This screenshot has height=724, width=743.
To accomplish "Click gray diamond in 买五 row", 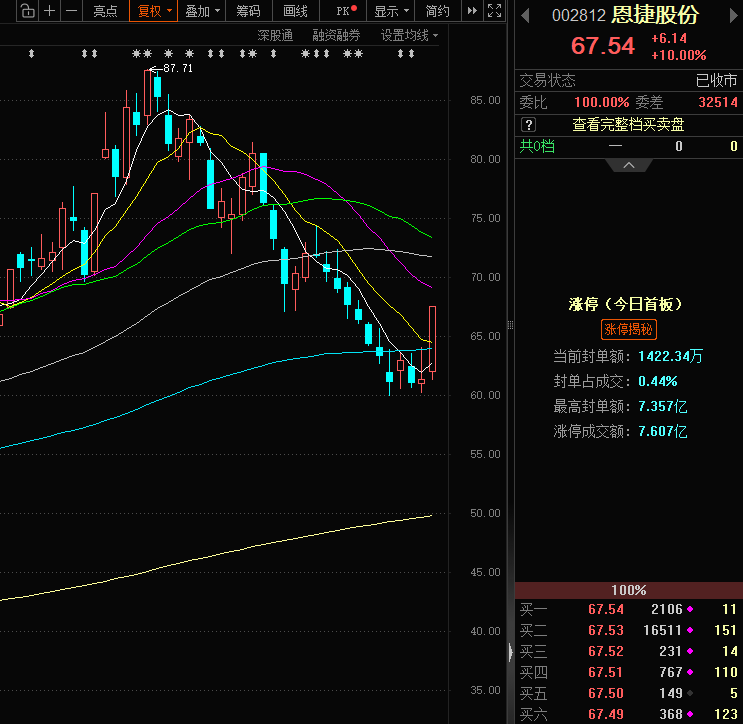I will click(x=690, y=693).
